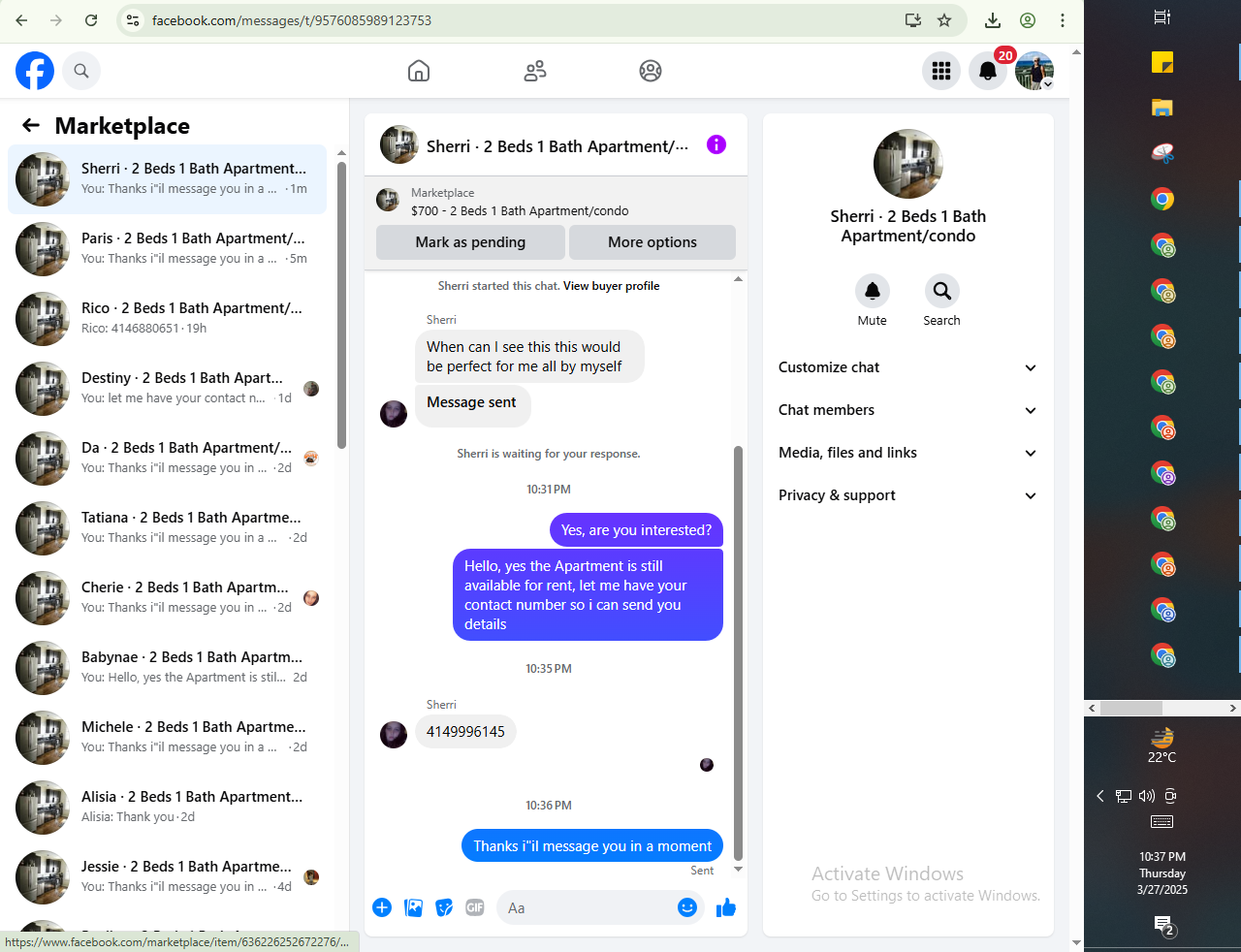The height and width of the screenshot is (952, 1241).
Task: Open more actions plus icon
Action: [382, 907]
